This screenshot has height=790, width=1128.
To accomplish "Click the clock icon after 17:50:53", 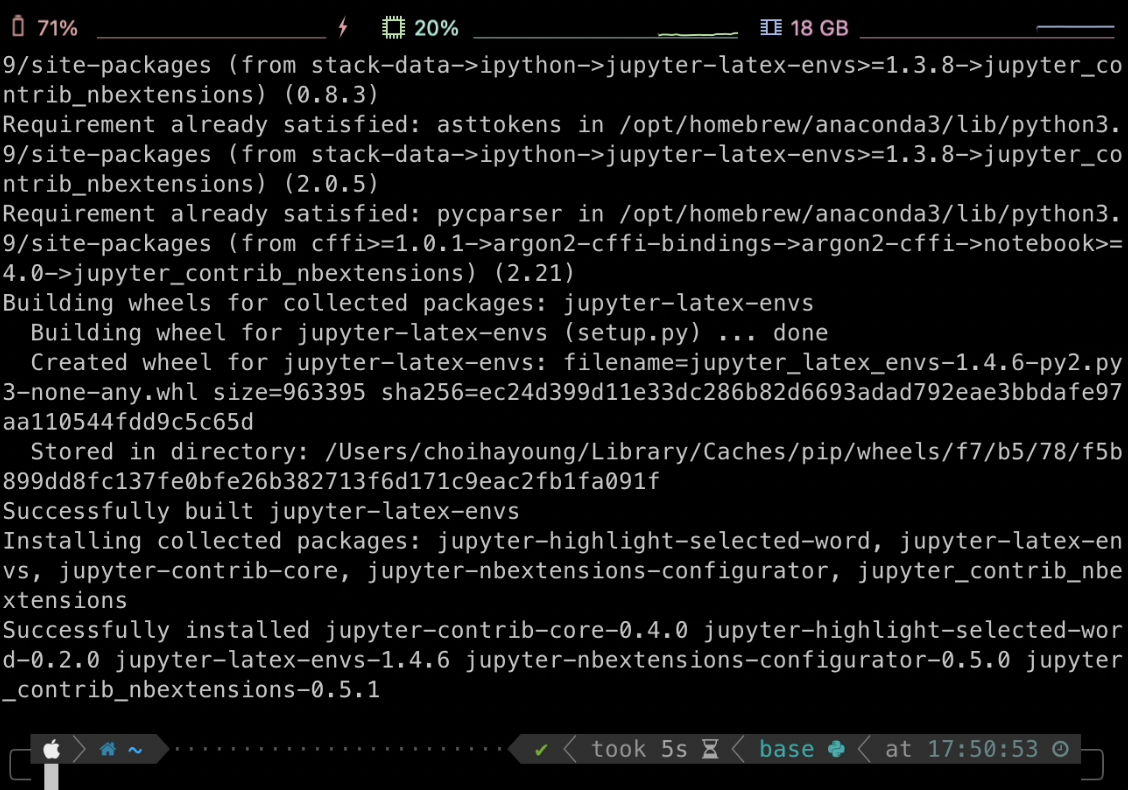I will click(1060, 749).
